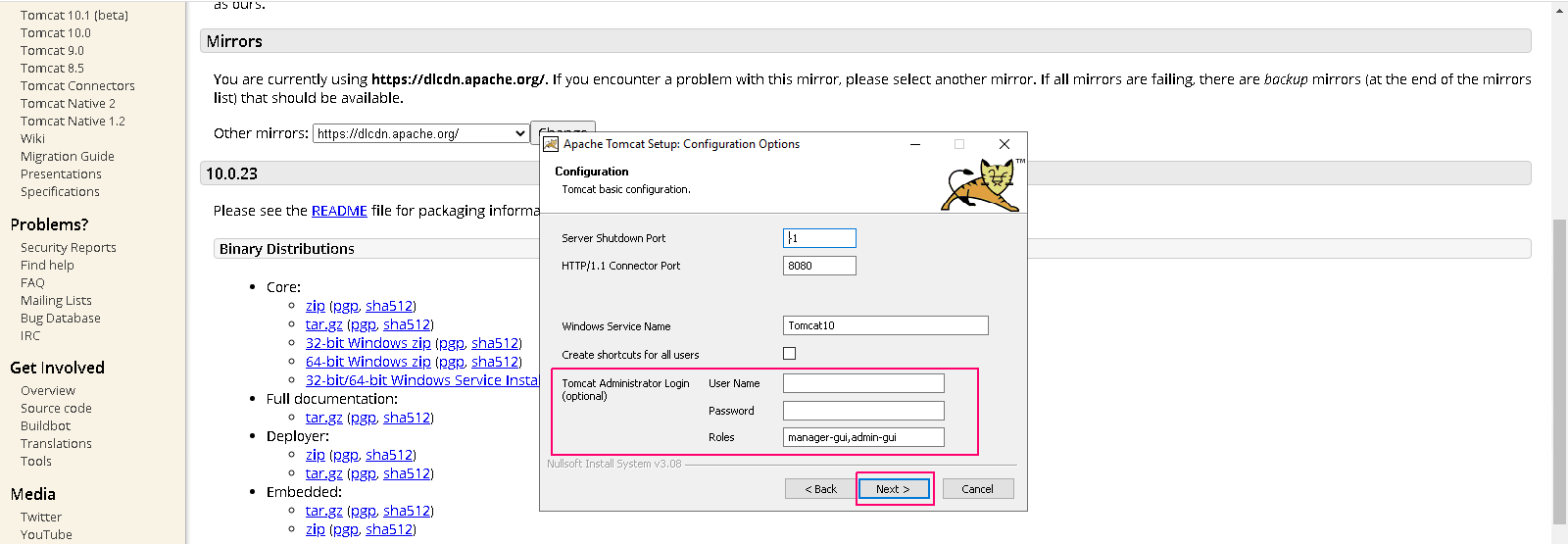Minimize the Tomcat setup window

pyautogui.click(x=915, y=144)
